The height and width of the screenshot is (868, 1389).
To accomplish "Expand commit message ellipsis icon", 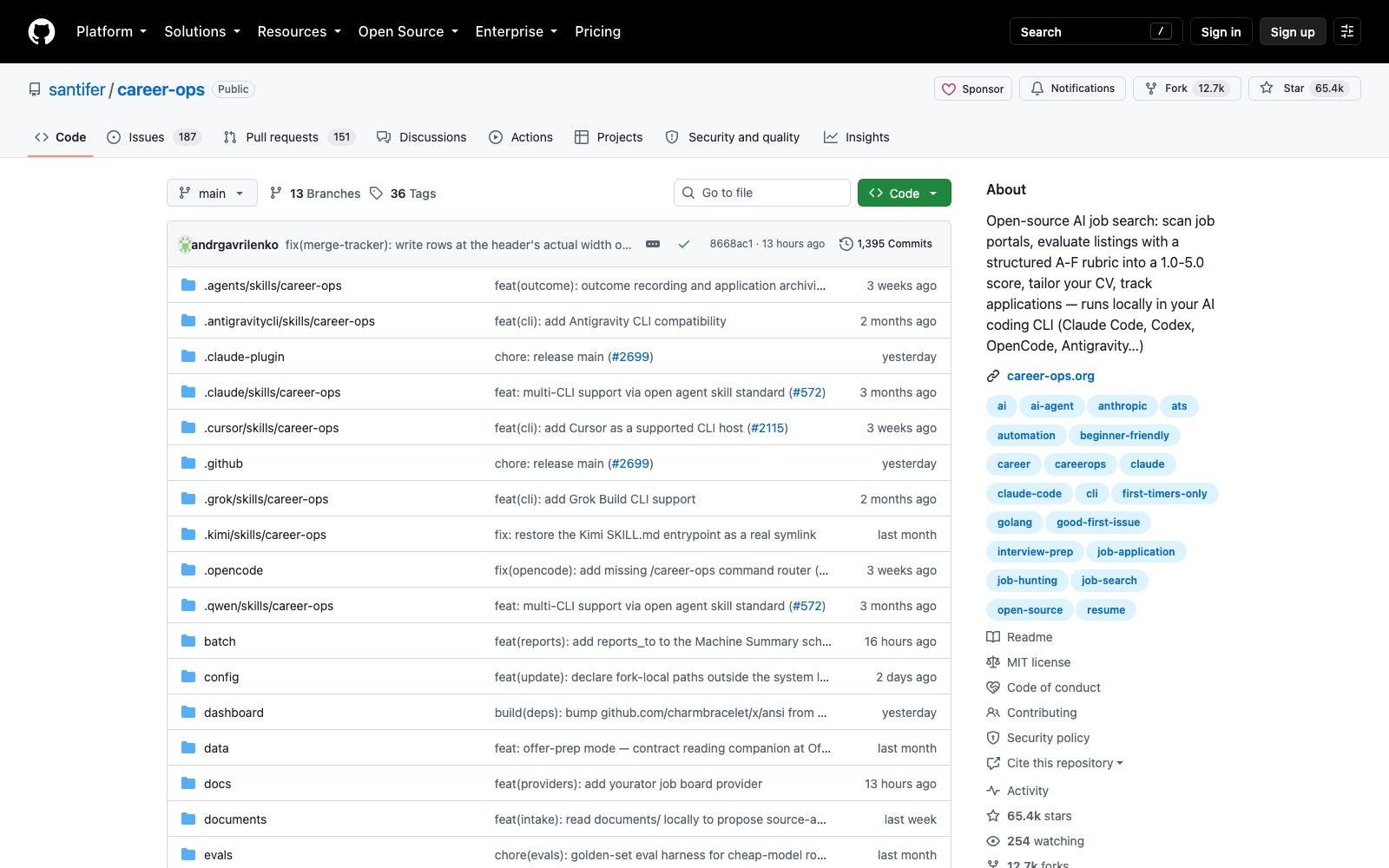I will click(x=653, y=244).
